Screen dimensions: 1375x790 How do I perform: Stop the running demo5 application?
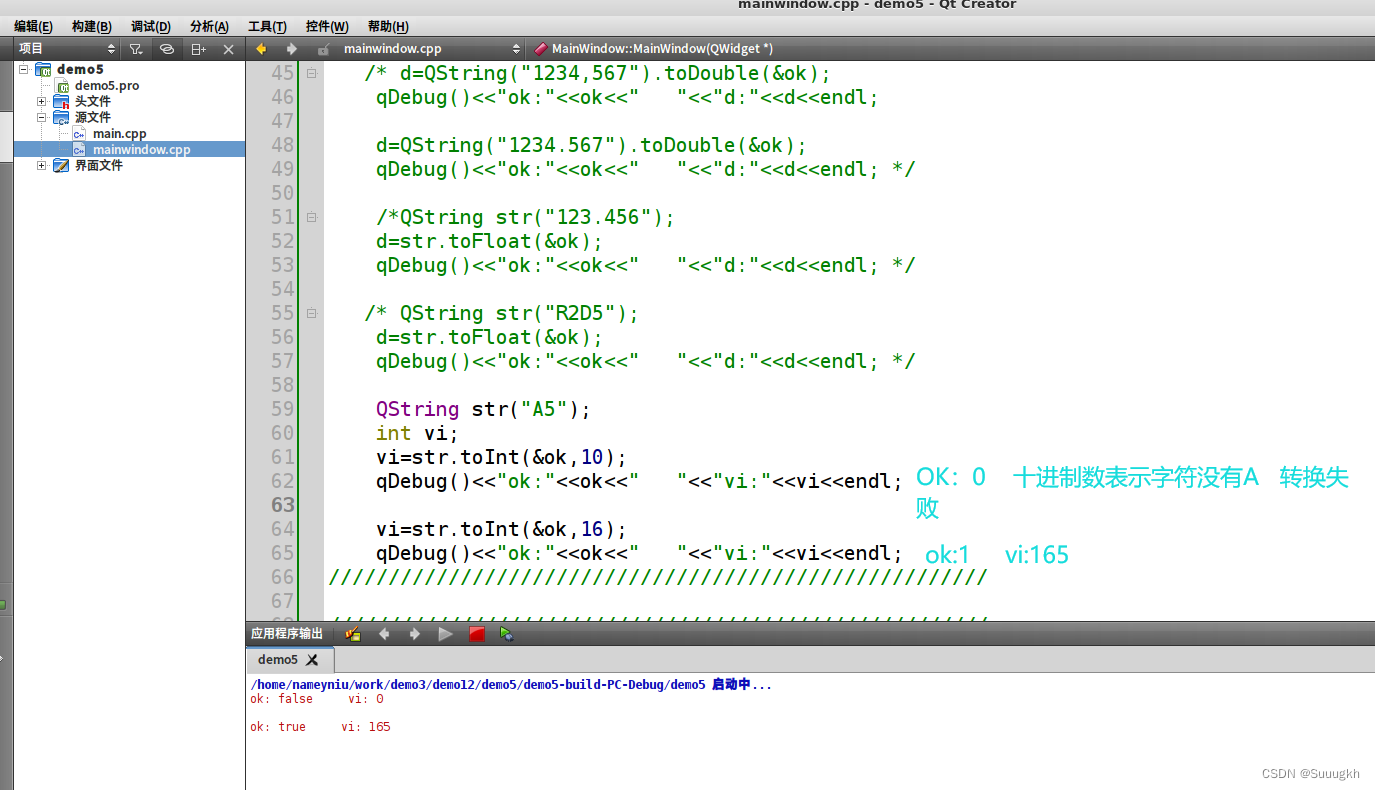coord(476,633)
